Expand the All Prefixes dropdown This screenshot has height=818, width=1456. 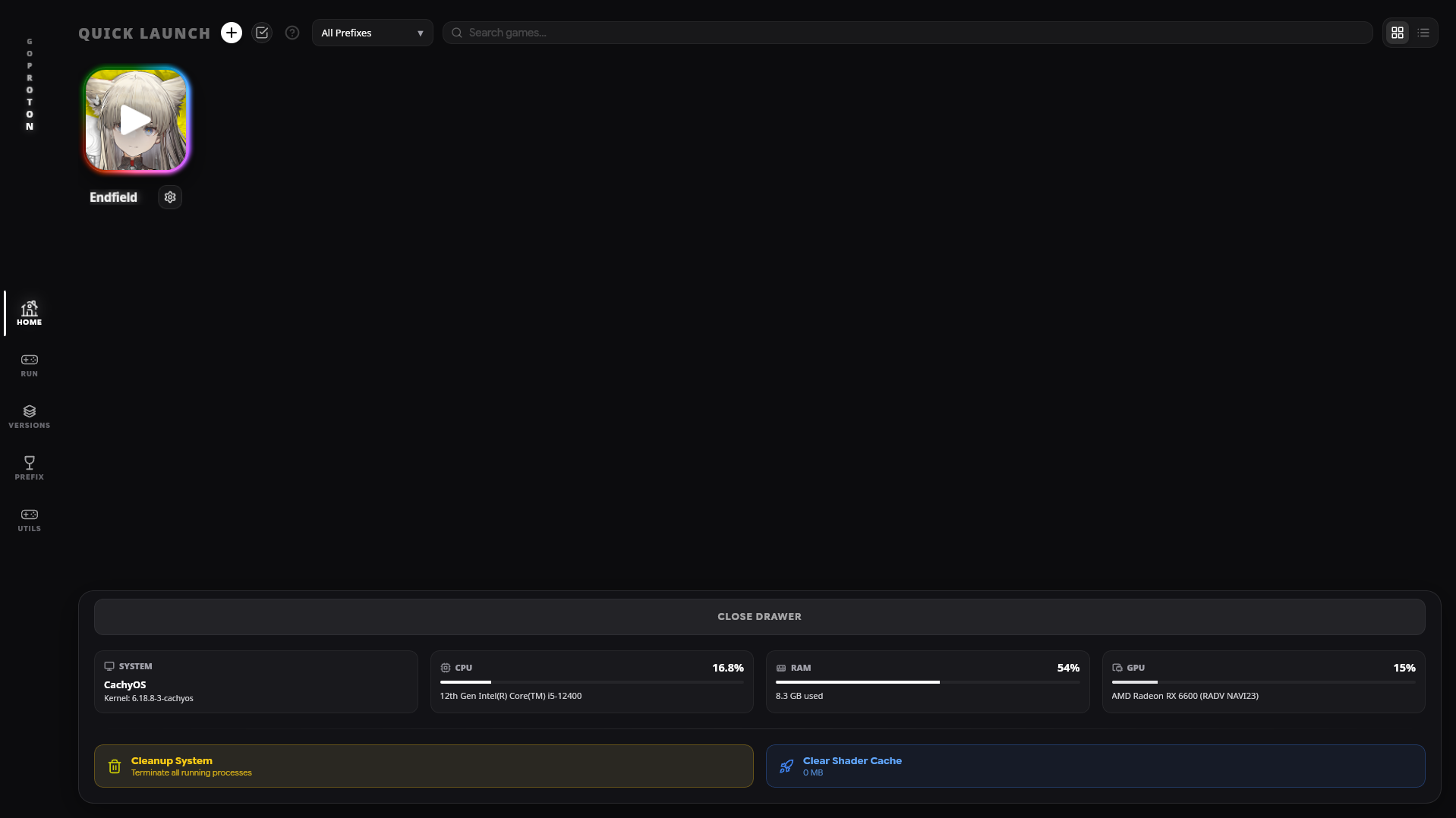click(372, 33)
